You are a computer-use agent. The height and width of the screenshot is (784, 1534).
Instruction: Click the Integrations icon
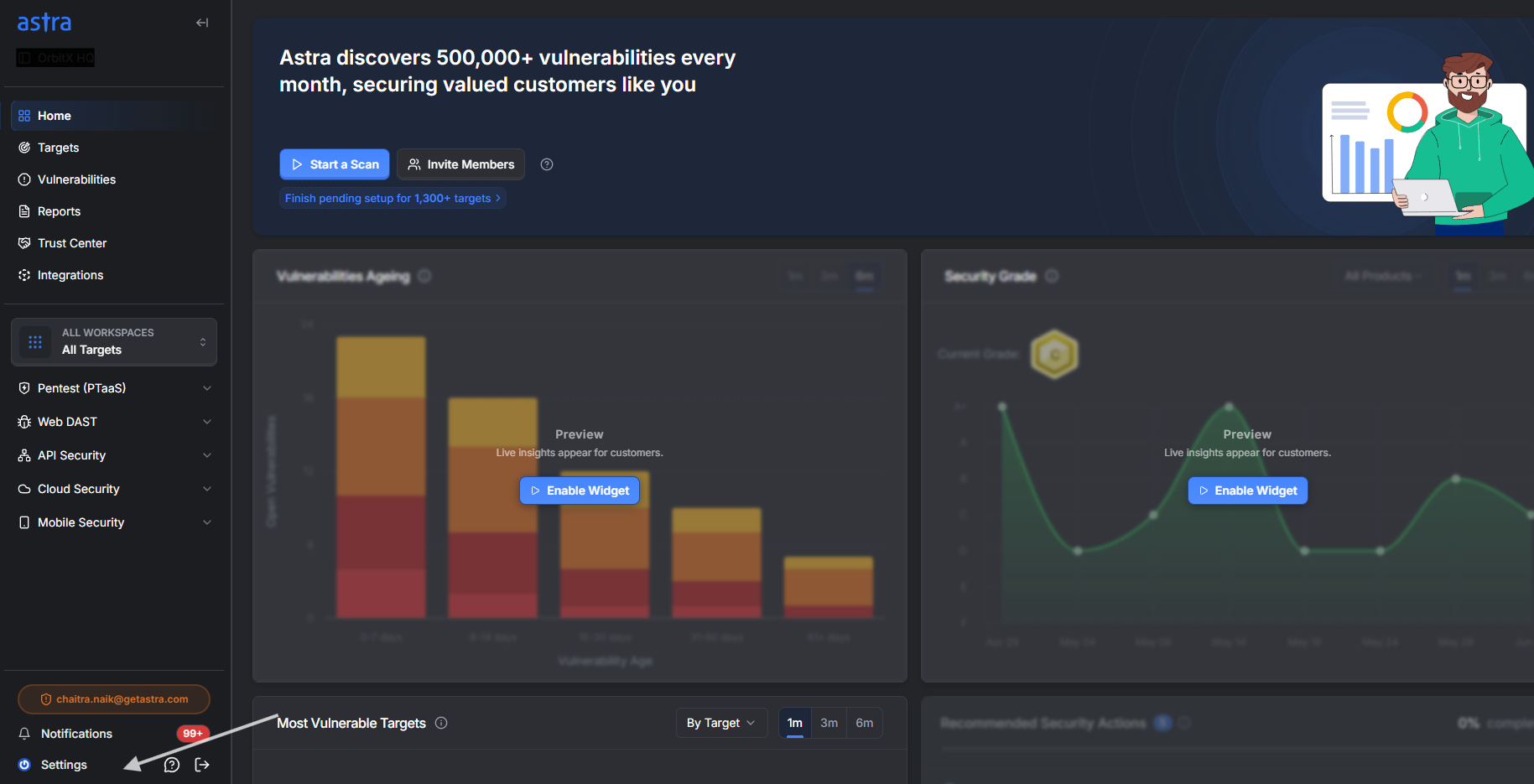tap(24, 275)
